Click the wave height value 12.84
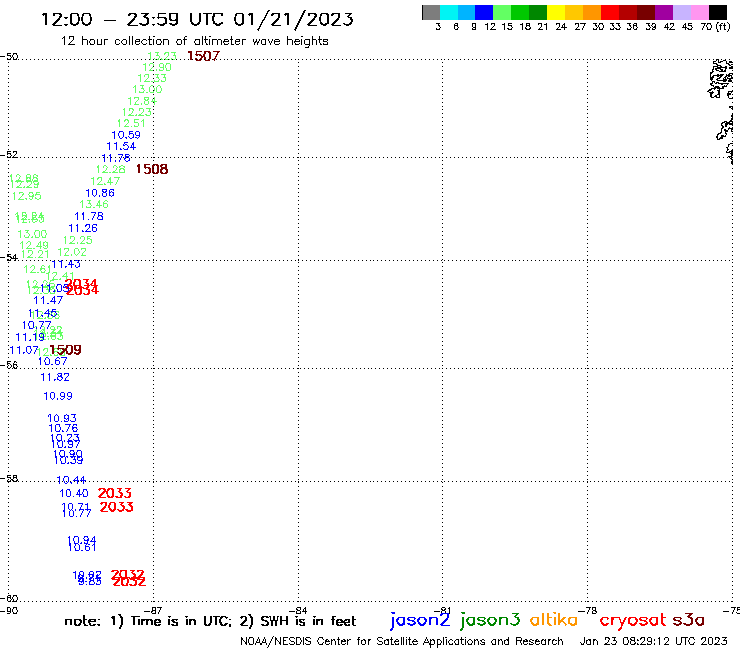Screen dimensions: 740x650 pos(142,101)
